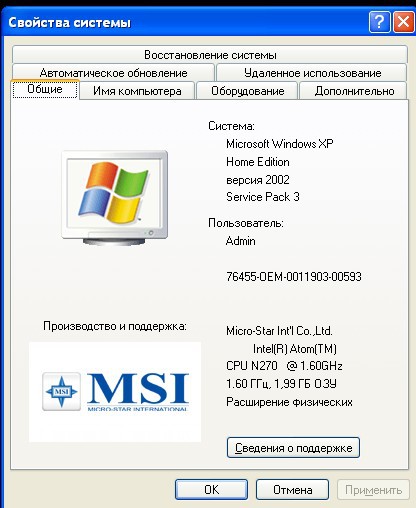Close the Свойства системы dialog
This screenshot has height=508, width=416.
point(403,22)
